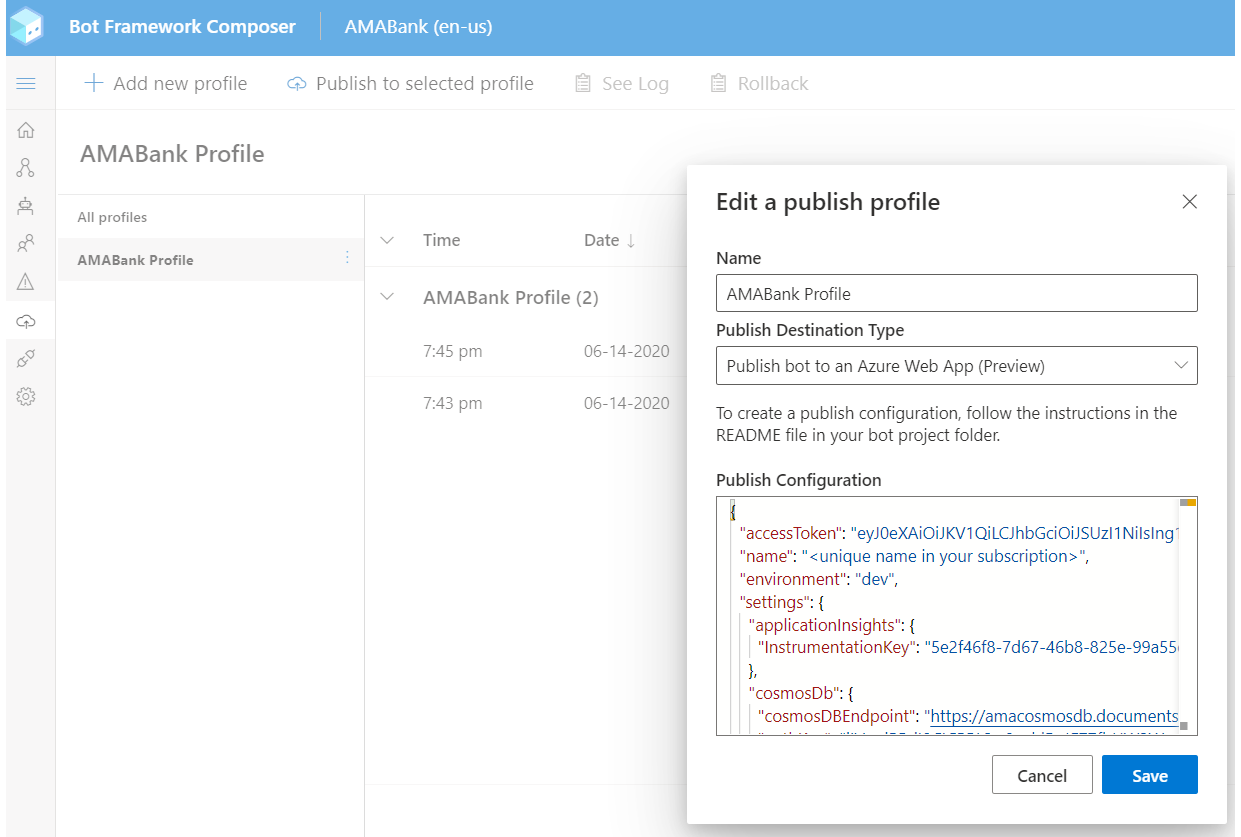The height and width of the screenshot is (837, 1241).
Task: Open the profile options via three-dot menu
Action: 347,259
